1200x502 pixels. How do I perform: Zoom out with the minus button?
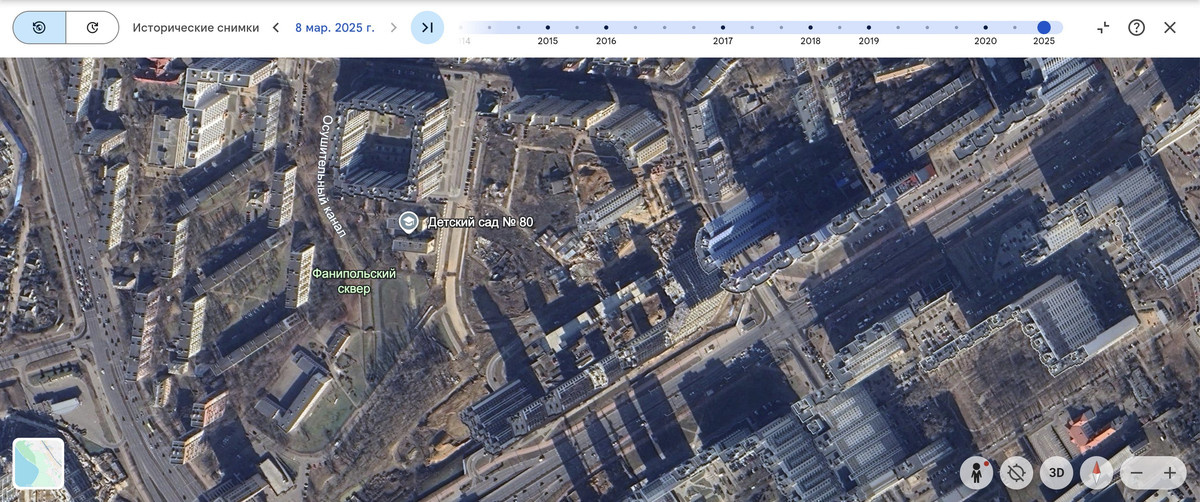[1136, 473]
